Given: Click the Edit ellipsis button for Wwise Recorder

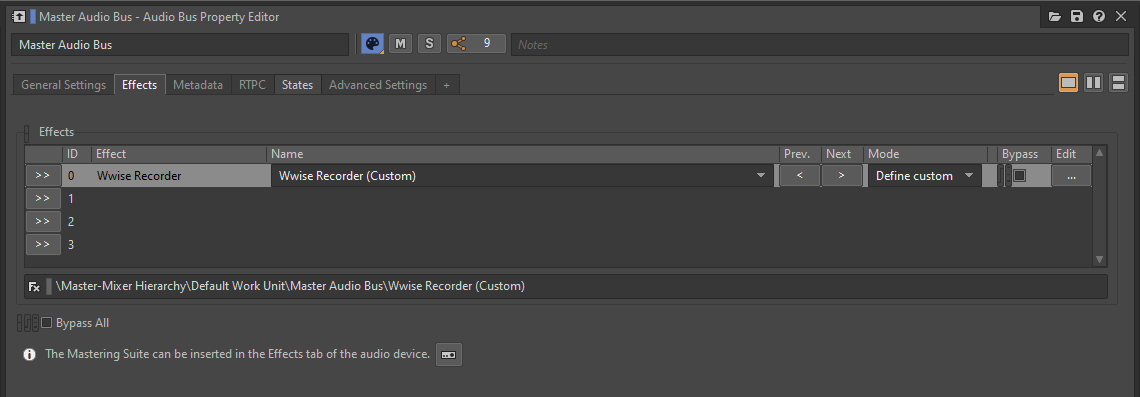Looking at the screenshot, I should pos(1071,175).
